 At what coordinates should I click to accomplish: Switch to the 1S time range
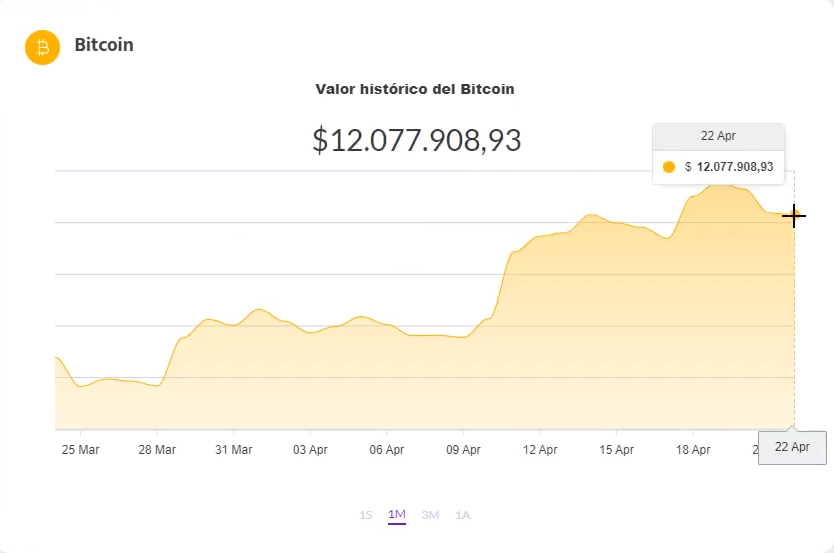(366, 515)
